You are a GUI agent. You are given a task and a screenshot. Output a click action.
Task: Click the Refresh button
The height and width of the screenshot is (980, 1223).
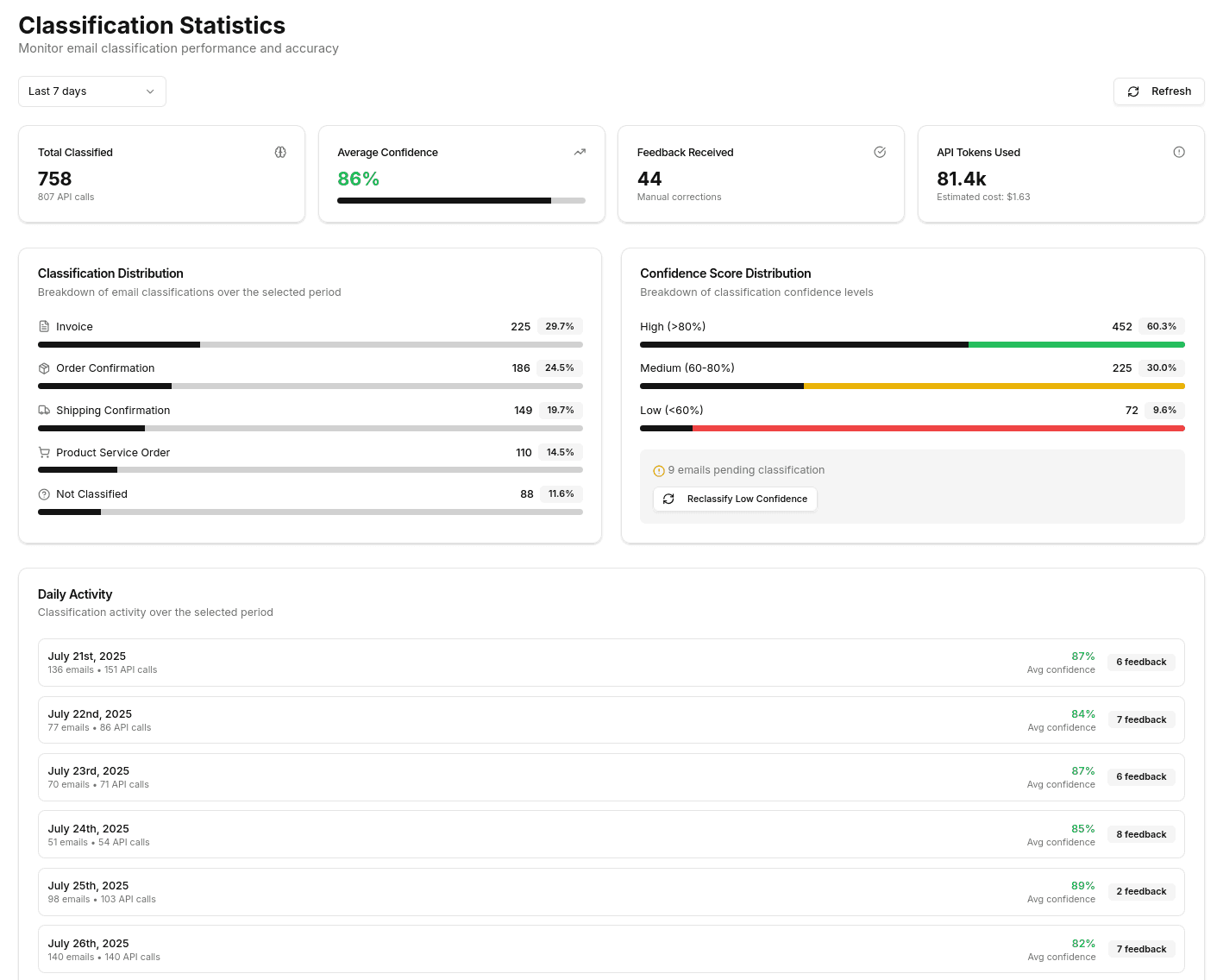pos(1158,91)
